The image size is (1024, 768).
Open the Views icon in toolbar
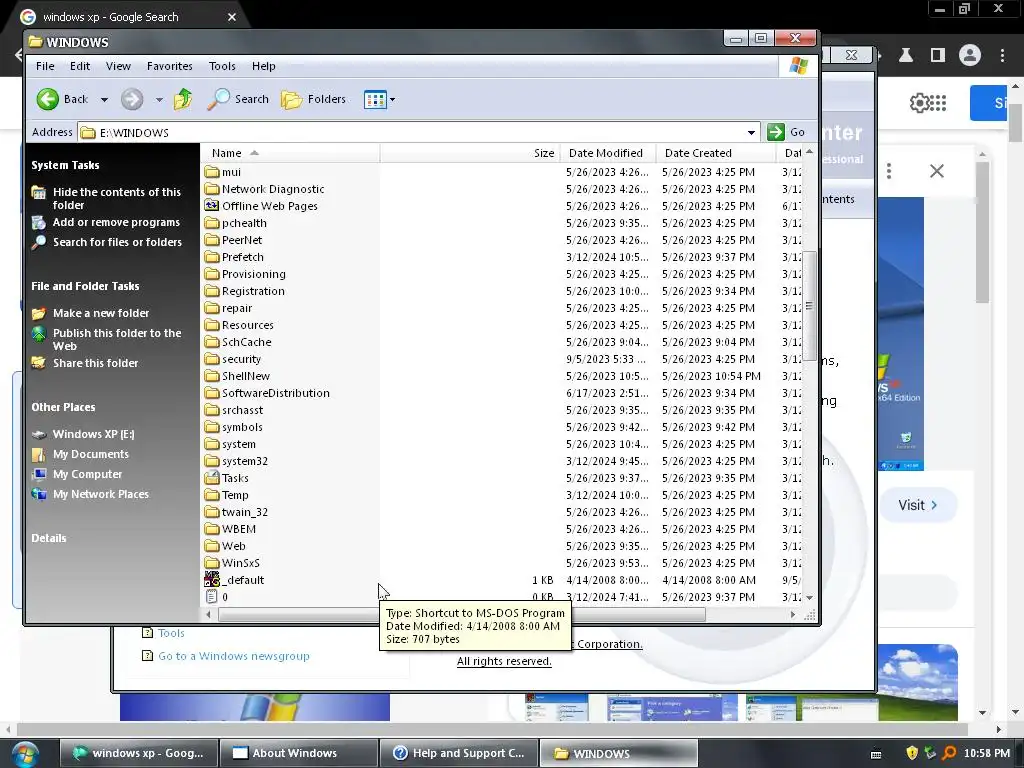pos(375,99)
